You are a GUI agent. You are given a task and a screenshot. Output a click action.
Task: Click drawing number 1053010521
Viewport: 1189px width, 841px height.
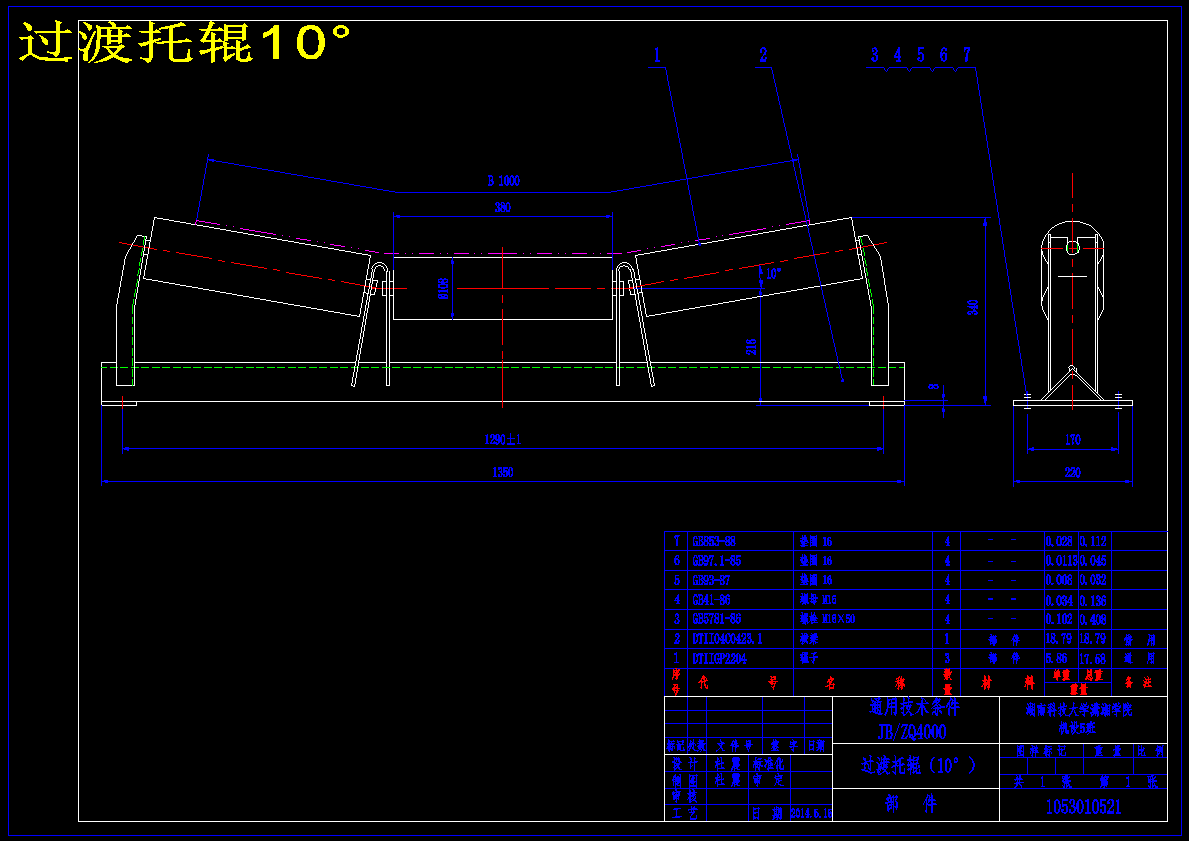tap(1083, 807)
